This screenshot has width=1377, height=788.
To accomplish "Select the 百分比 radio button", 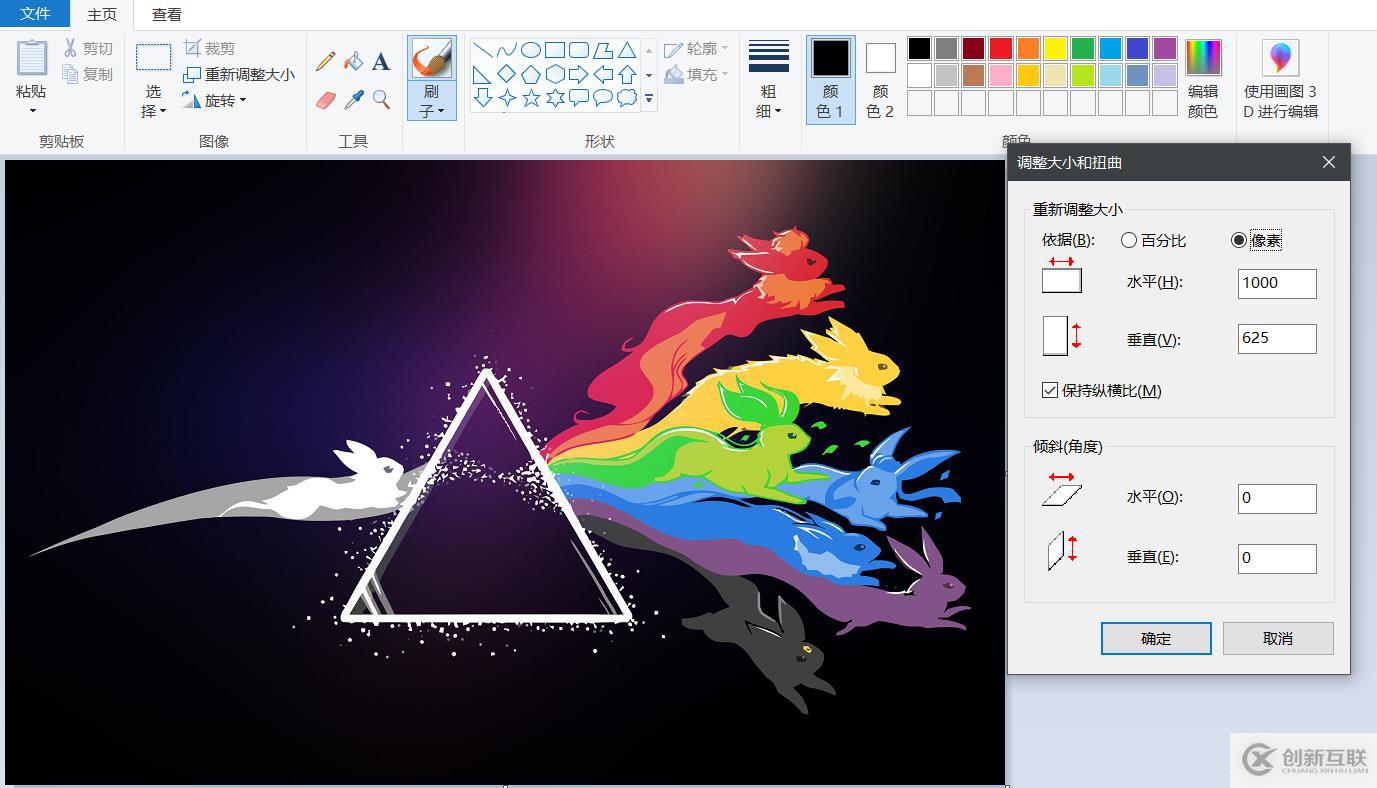I will [1129, 240].
